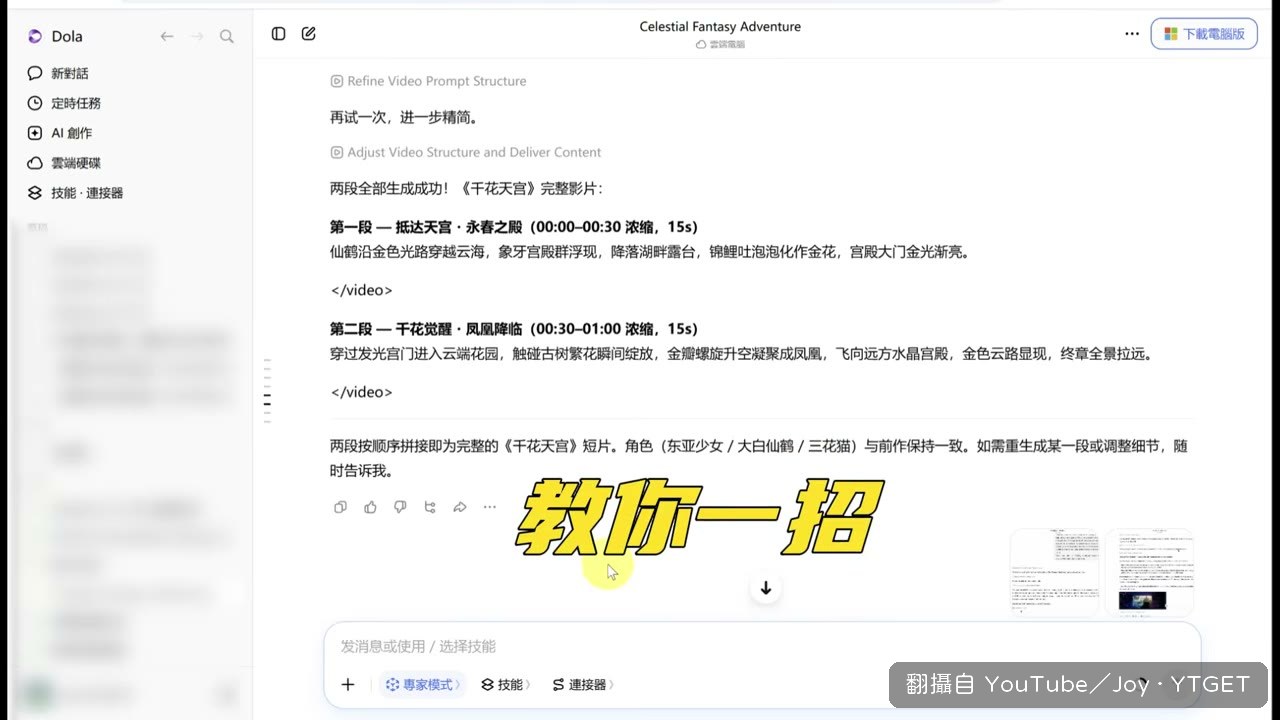Screen dimensions: 1280x720
Task: Start new chat with the edit icon
Action: coord(309,33)
